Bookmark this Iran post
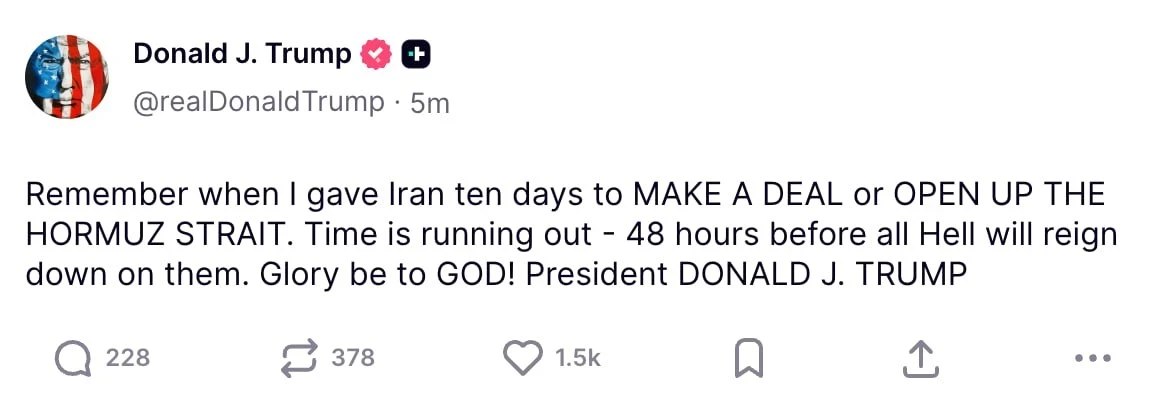Screen dimensions: 1172x412 tap(748, 358)
